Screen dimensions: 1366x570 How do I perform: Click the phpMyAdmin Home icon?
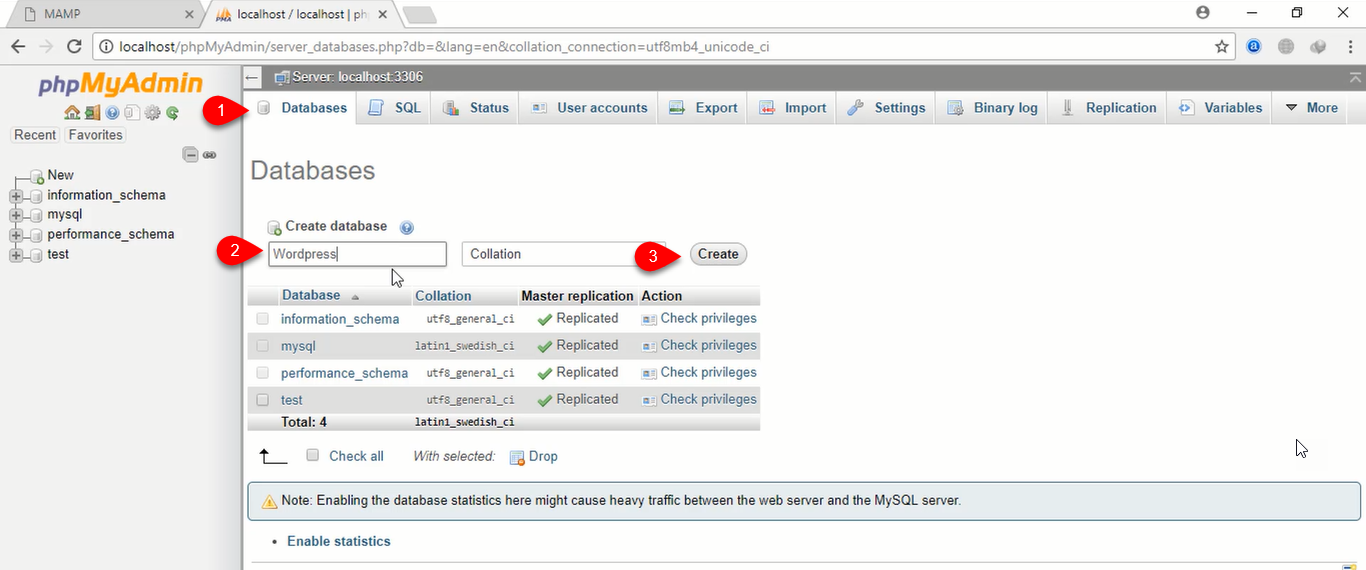click(x=72, y=113)
